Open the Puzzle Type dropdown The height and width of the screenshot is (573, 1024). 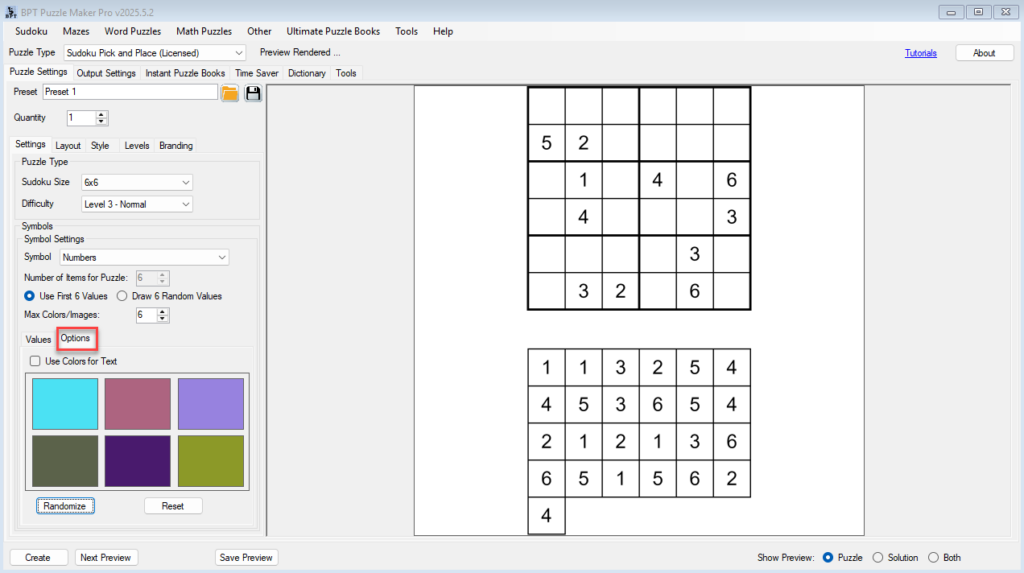click(x=155, y=53)
